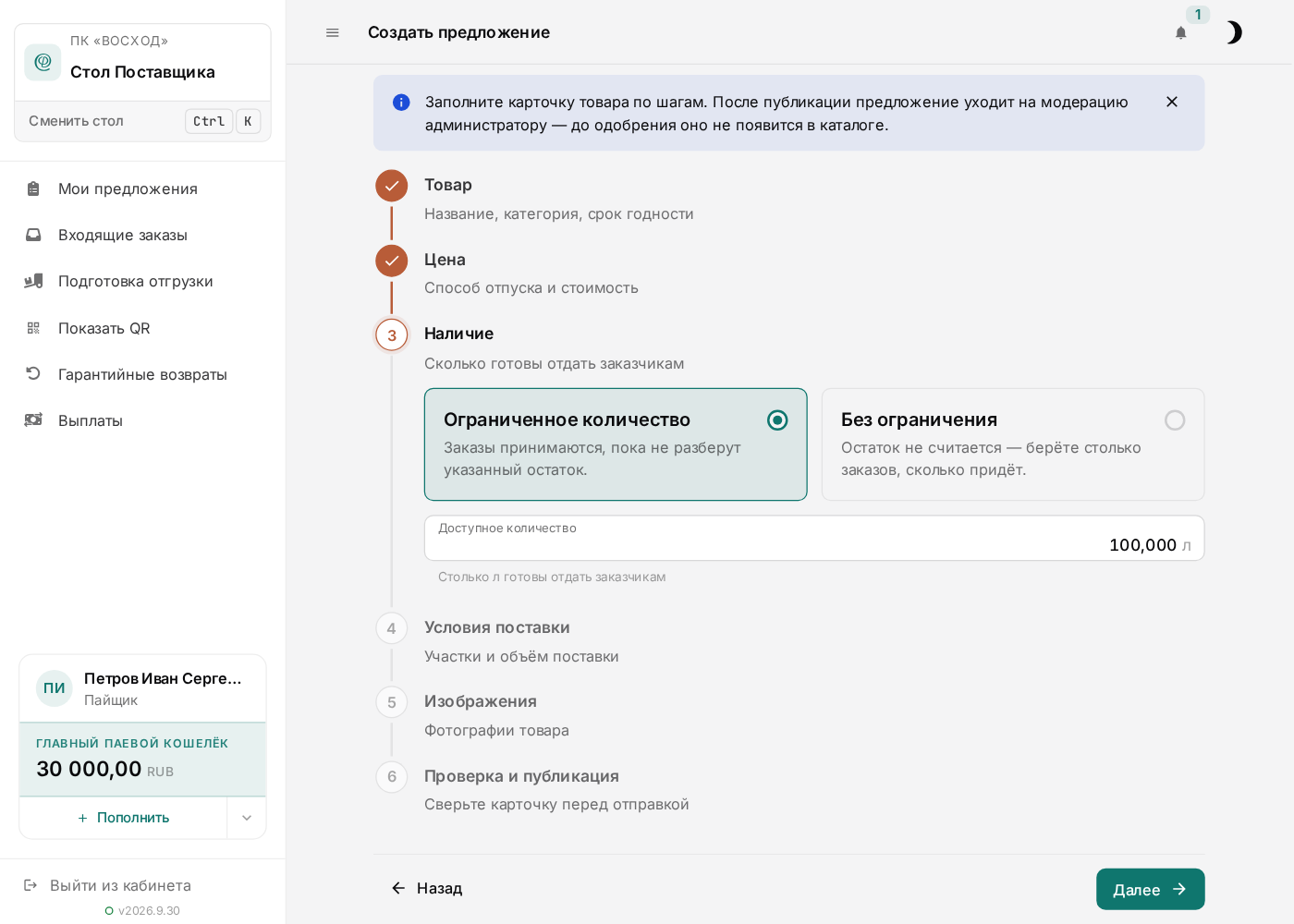The image size is (1294, 924).
Task: Select Без ограничения option
Action: coord(1013,444)
